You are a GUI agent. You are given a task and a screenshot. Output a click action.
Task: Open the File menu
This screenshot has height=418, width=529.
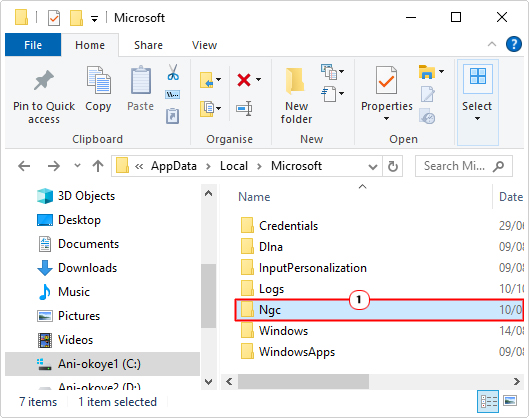[33, 45]
